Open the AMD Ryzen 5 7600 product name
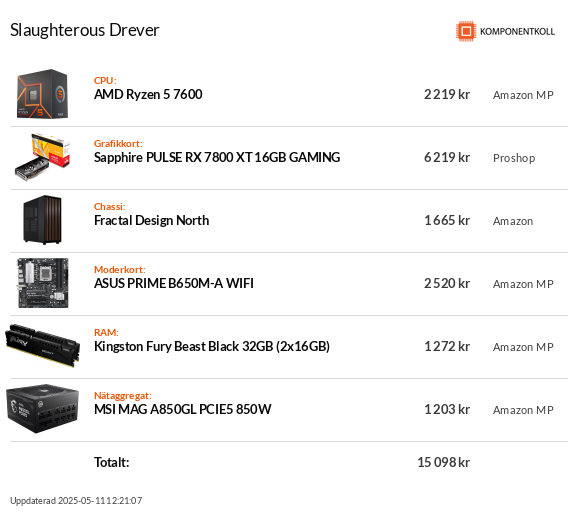Image resolution: width=577 pixels, height=514 pixels. coord(148,95)
